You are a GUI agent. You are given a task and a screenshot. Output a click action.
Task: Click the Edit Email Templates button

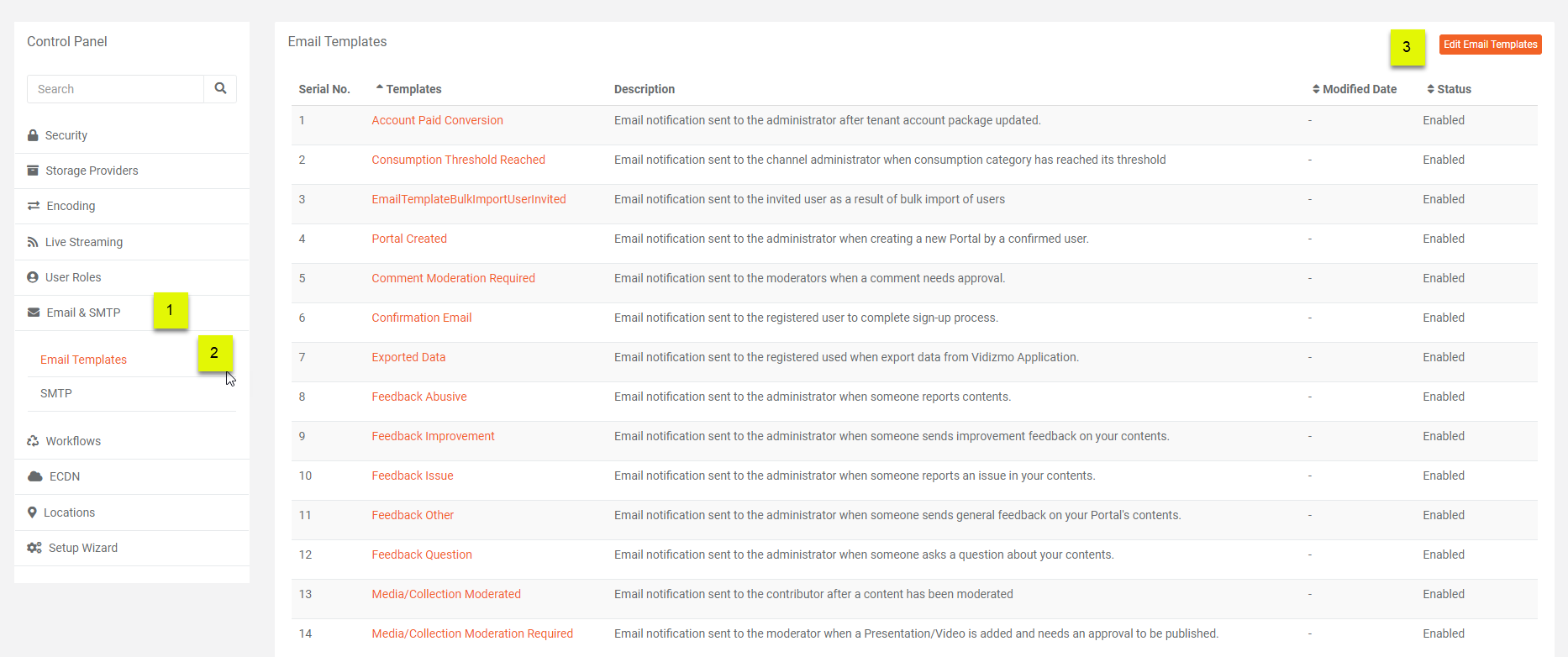click(x=1490, y=45)
